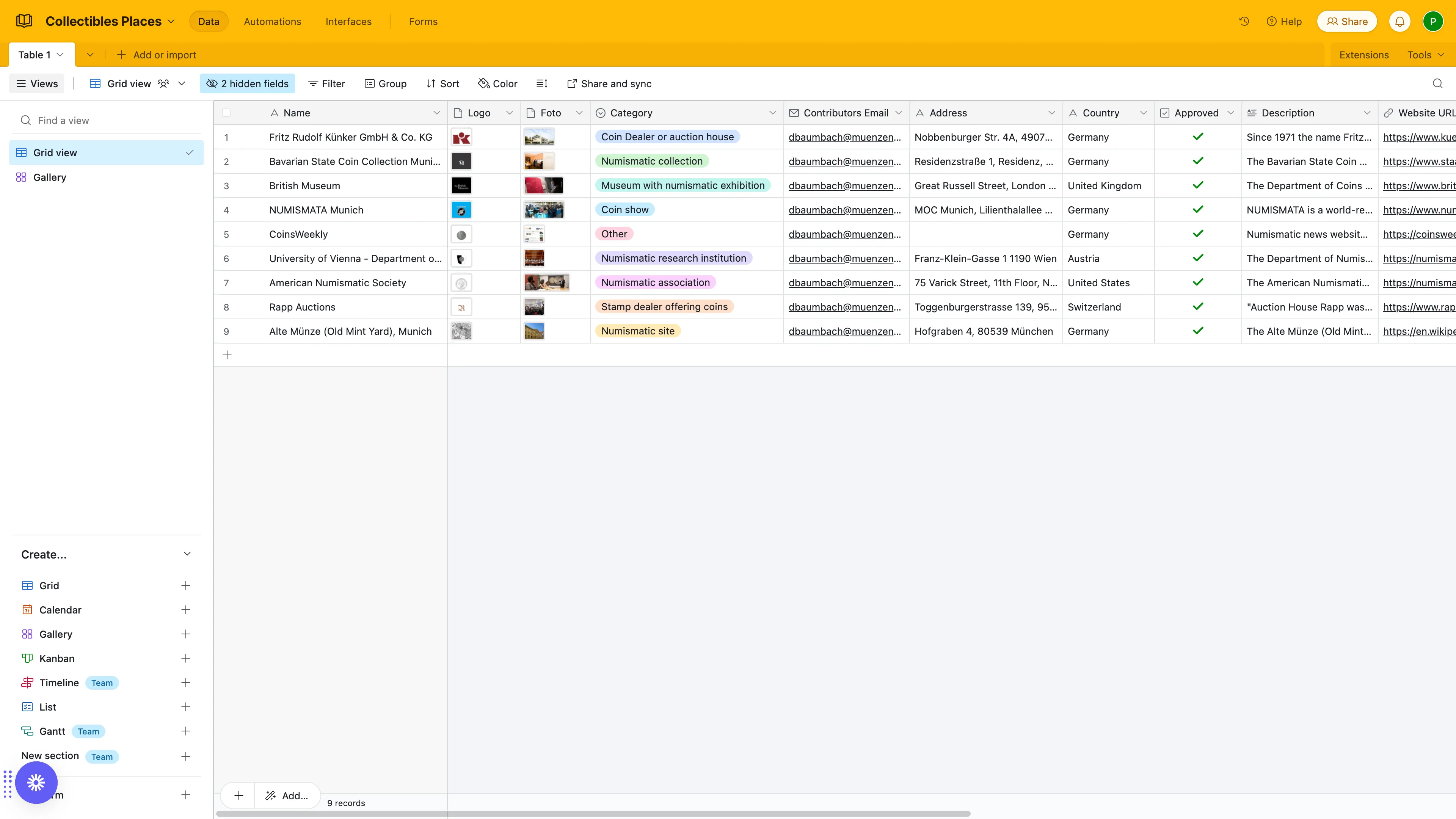Click the Share button
1456x819 pixels.
[x=1347, y=22]
